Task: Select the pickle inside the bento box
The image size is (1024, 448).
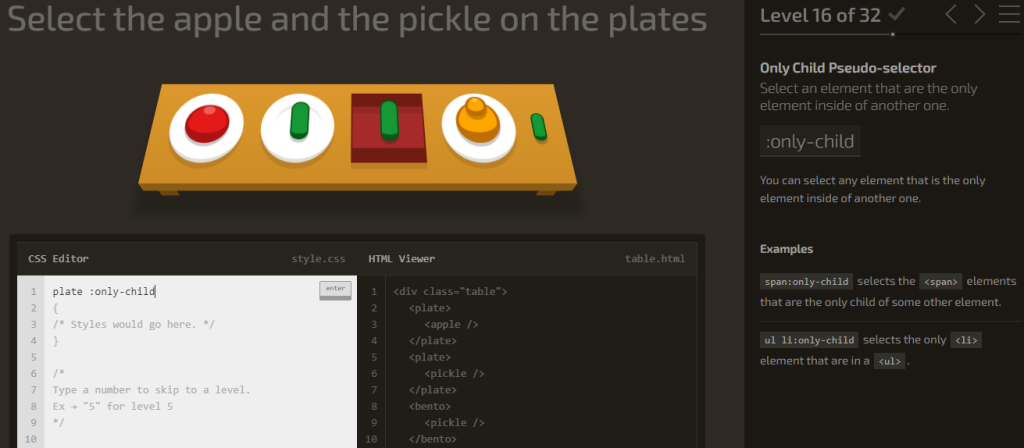Action: pos(389,120)
